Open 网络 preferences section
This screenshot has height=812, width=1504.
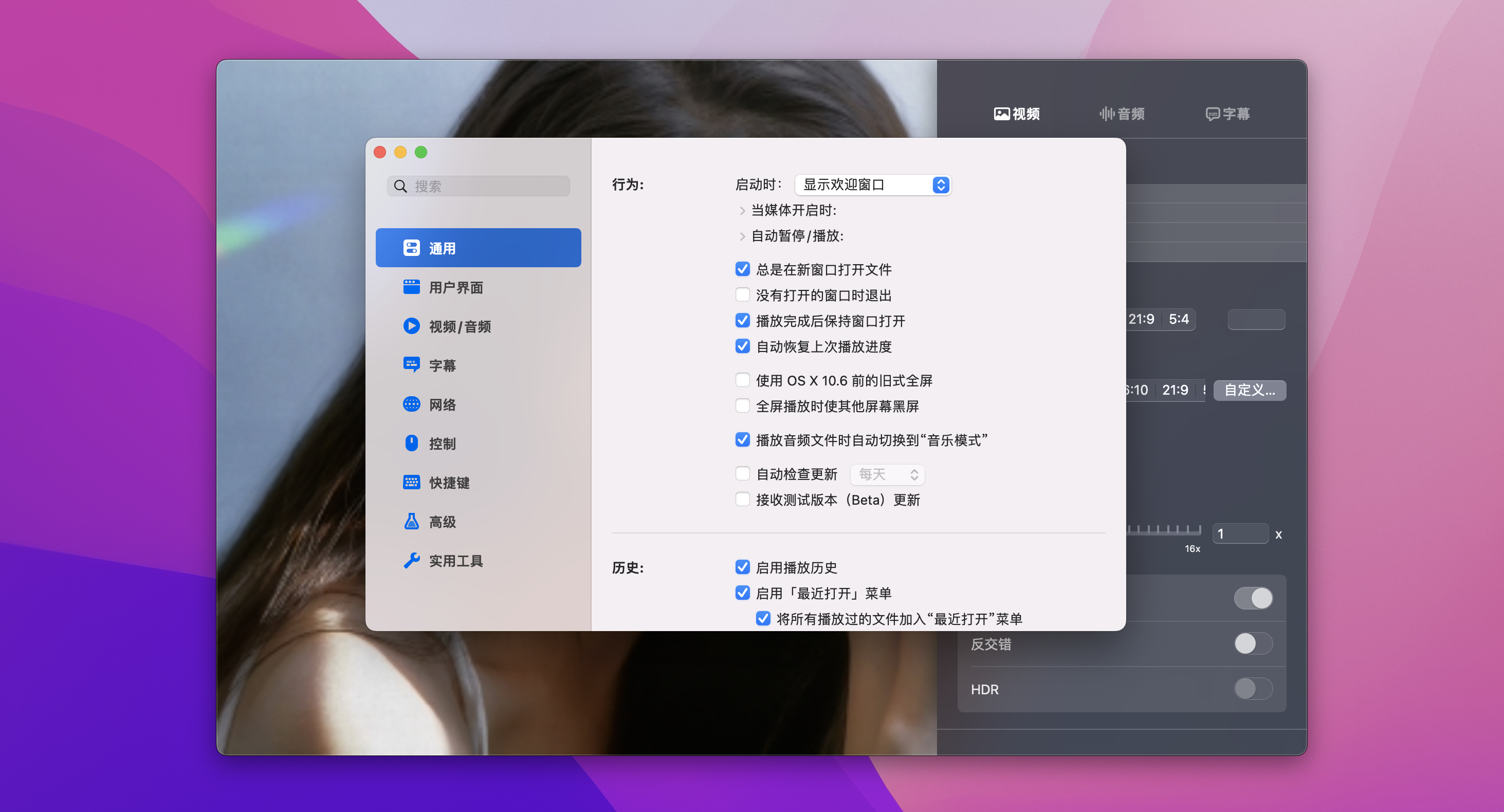478,404
